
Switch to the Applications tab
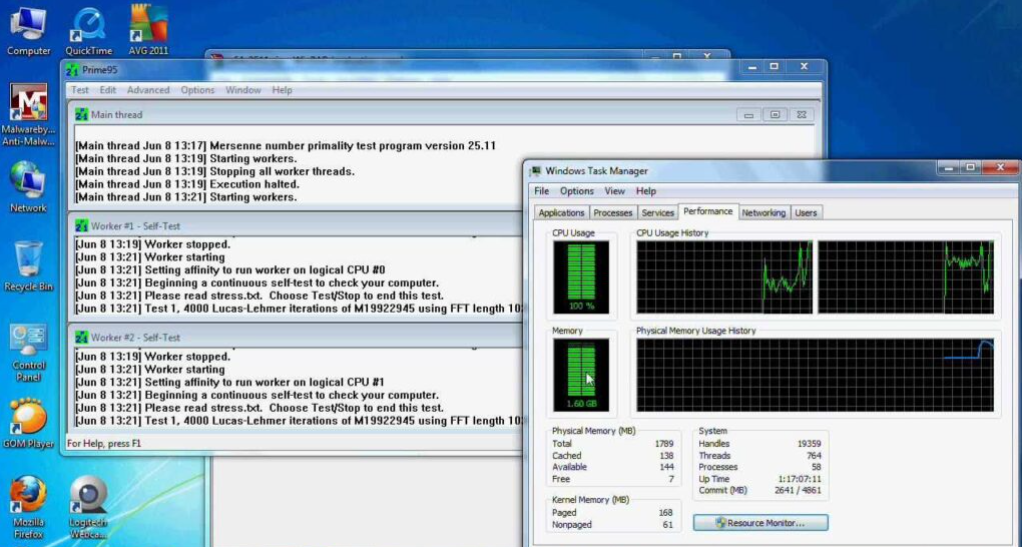(561, 213)
